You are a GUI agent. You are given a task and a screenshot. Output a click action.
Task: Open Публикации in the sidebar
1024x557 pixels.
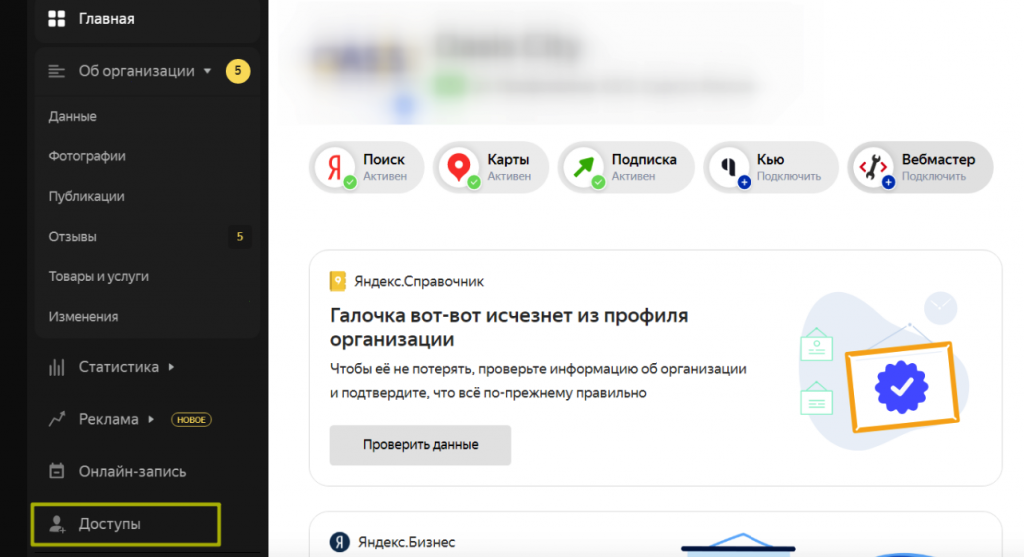86,197
